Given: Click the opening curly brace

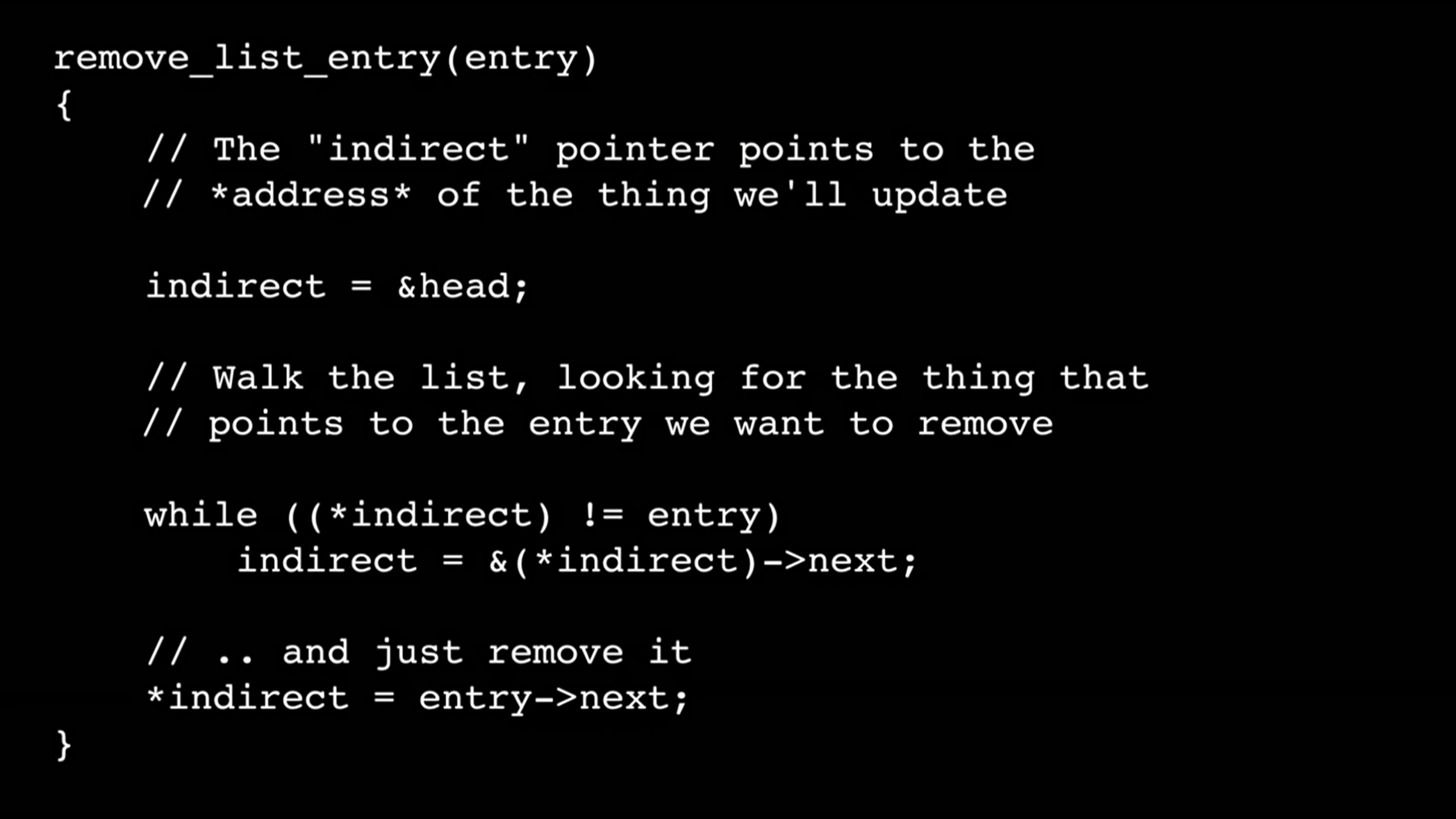Looking at the screenshot, I should [63, 103].
